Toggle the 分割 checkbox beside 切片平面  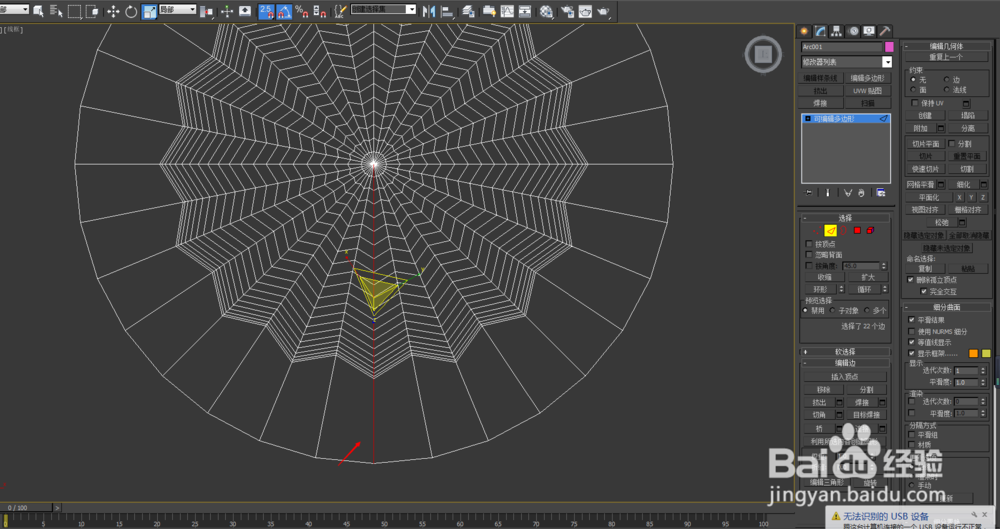pos(952,144)
